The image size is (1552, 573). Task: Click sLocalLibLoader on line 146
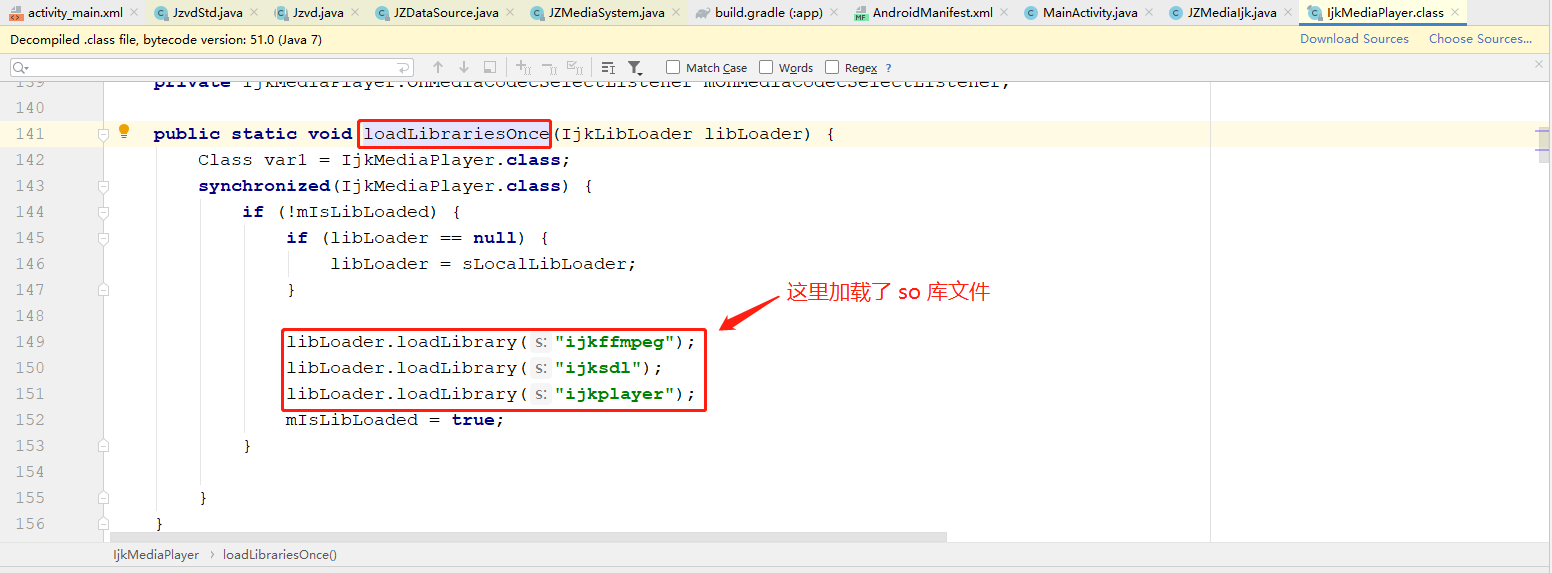pos(544,264)
